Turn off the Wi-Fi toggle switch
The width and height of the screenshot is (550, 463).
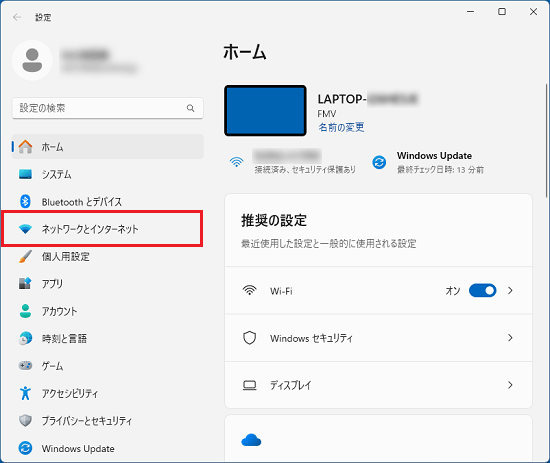[x=483, y=290]
